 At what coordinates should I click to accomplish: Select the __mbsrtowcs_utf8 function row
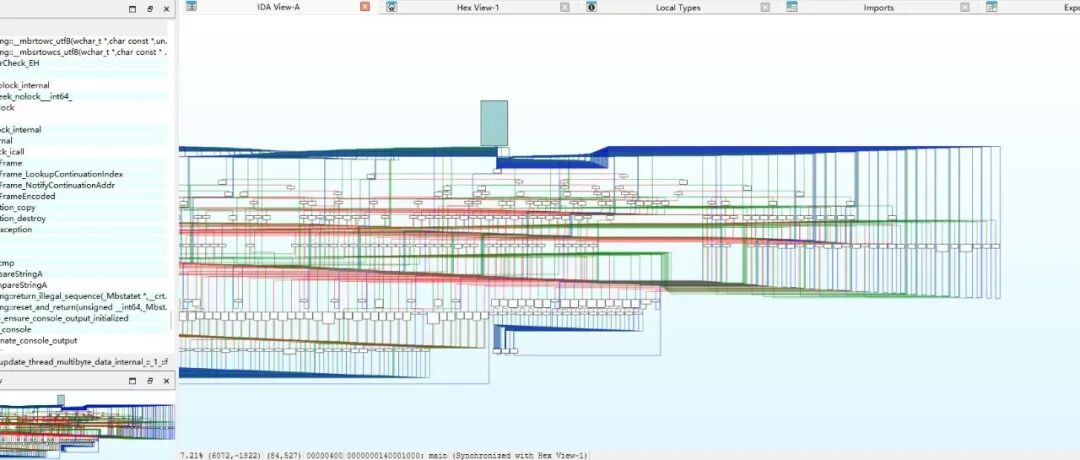(x=83, y=52)
